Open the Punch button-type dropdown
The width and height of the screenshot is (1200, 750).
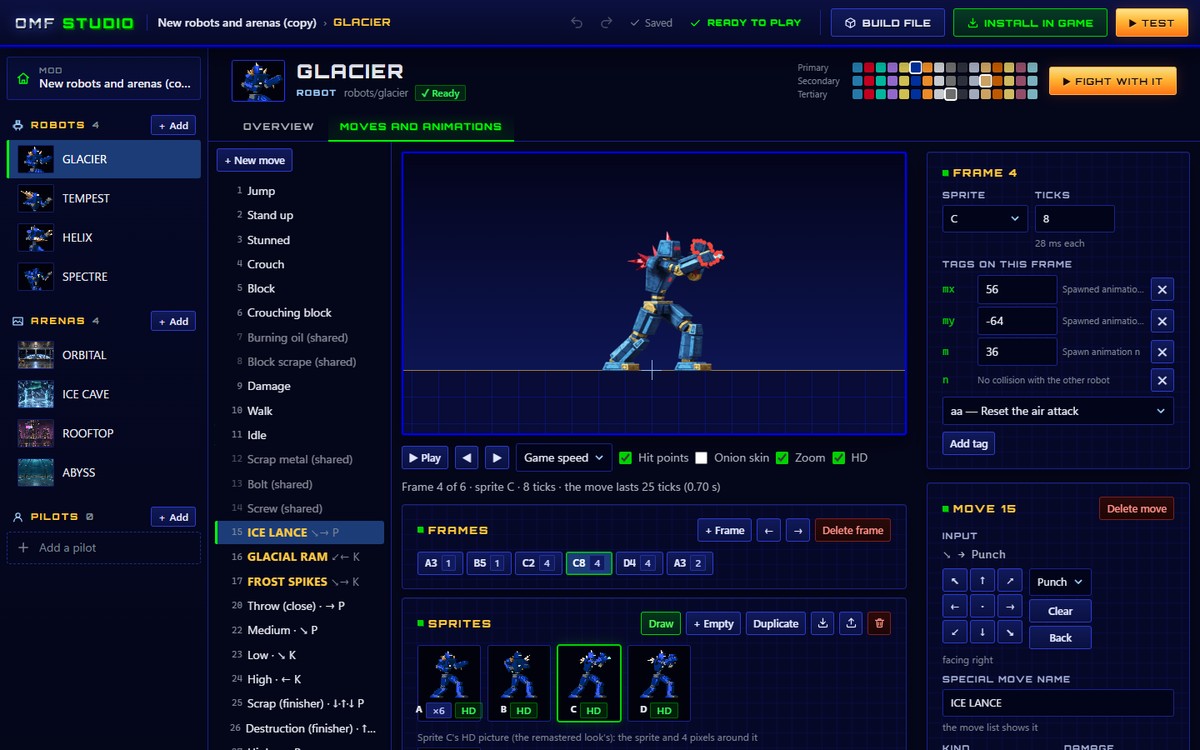pyautogui.click(x=1059, y=582)
